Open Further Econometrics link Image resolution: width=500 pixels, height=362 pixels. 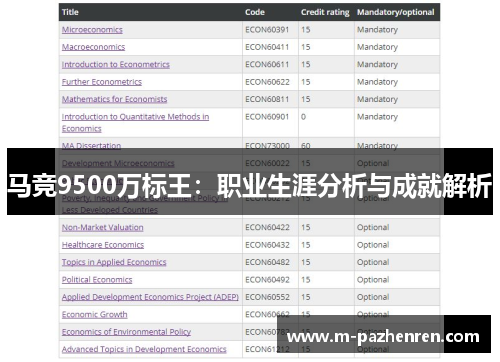tap(102, 82)
